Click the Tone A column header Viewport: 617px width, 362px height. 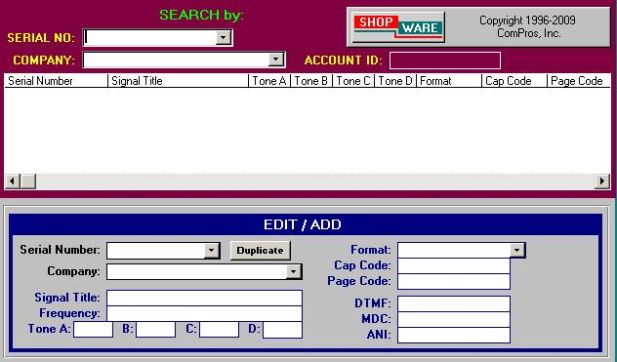click(x=270, y=81)
